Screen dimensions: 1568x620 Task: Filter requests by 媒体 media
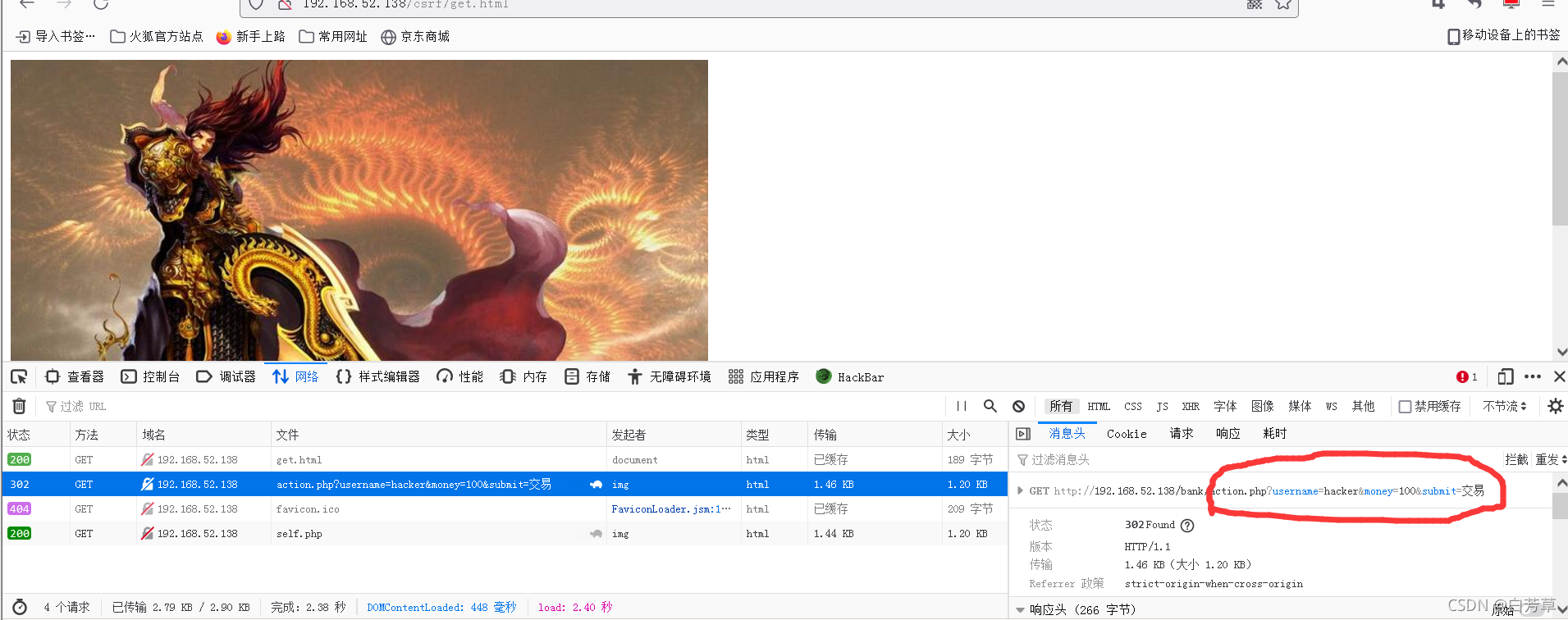click(1300, 406)
